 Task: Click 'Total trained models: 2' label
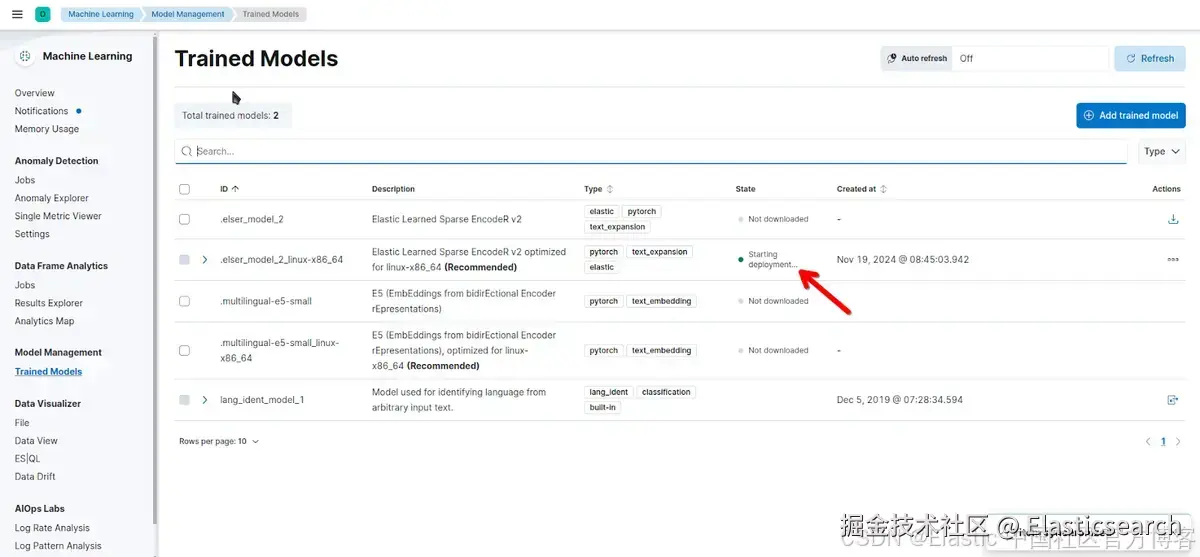click(x=231, y=116)
